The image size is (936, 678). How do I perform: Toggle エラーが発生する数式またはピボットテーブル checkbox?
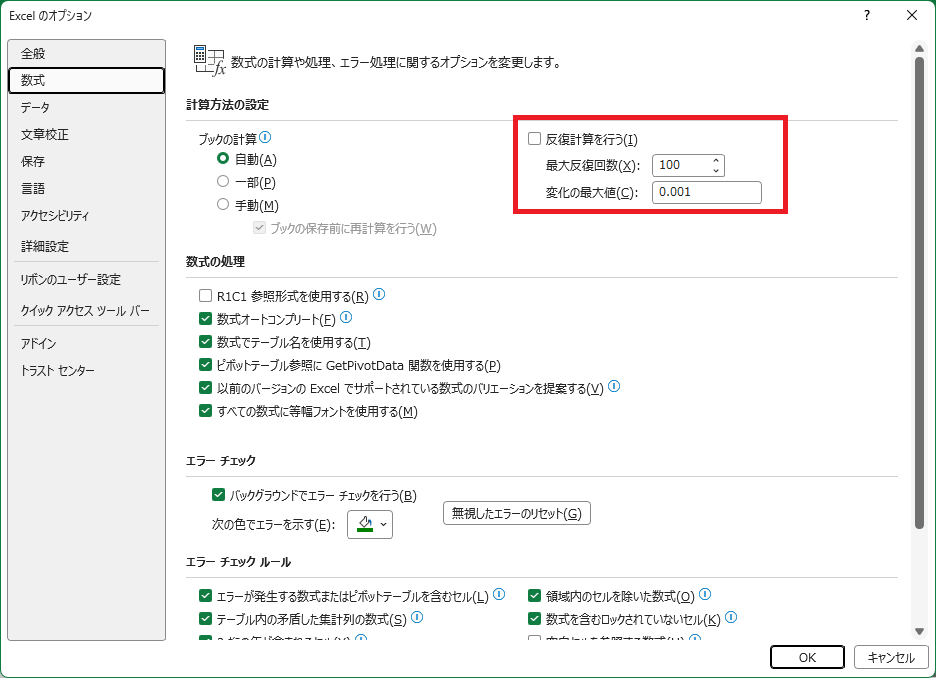[x=205, y=596]
